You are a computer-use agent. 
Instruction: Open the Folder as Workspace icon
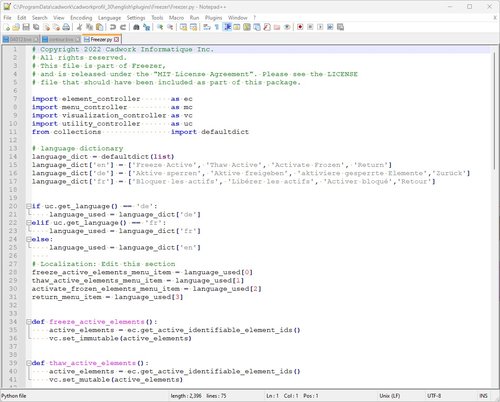[x=277, y=27]
